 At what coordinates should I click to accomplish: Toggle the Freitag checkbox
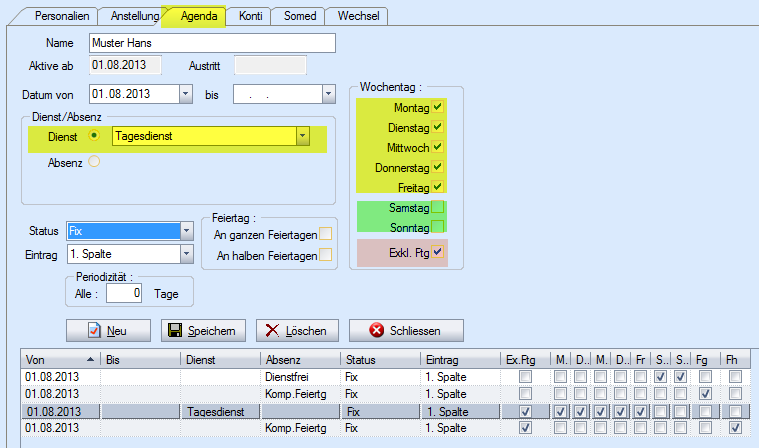[438, 187]
